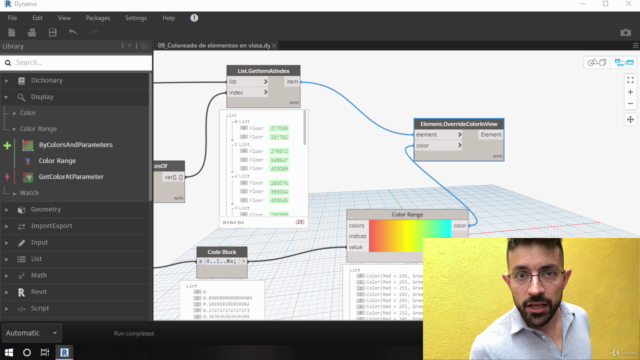Expand the Math category
The image size is (640, 360).
tap(6, 276)
